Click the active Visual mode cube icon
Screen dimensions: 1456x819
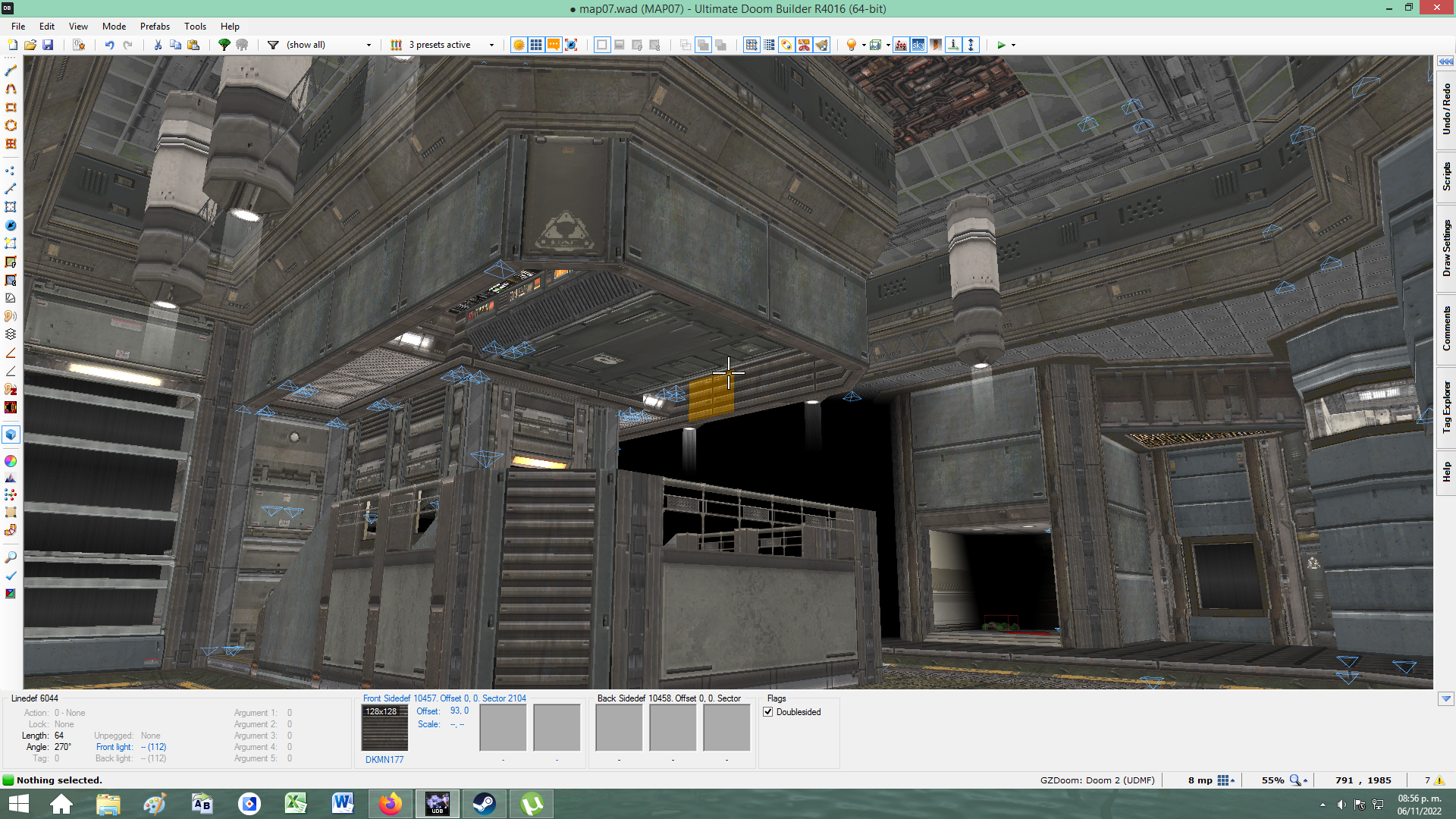(x=11, y=435)
